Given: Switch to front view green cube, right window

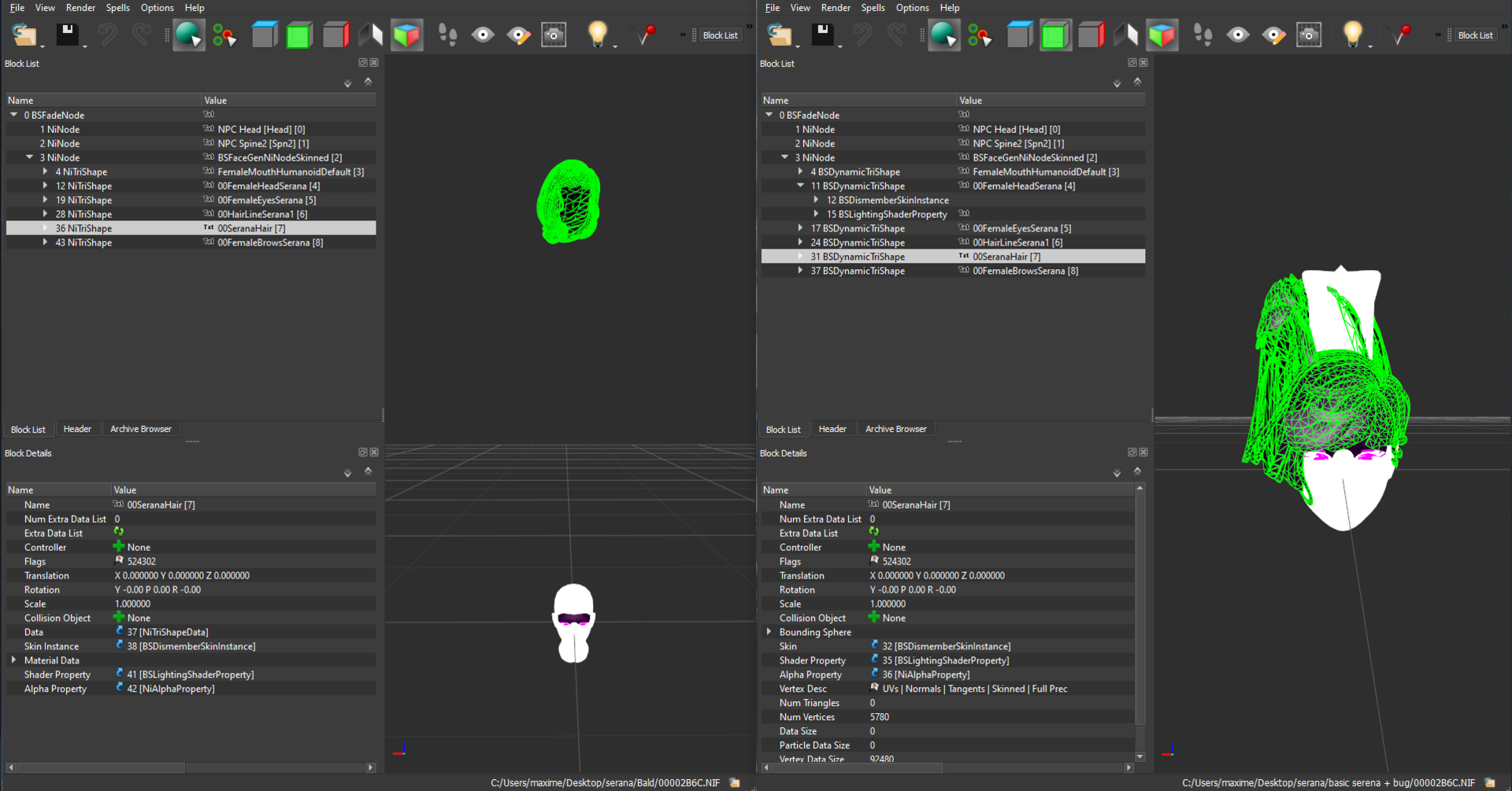Looking at the screenshot, I should tap(1055, 35).
